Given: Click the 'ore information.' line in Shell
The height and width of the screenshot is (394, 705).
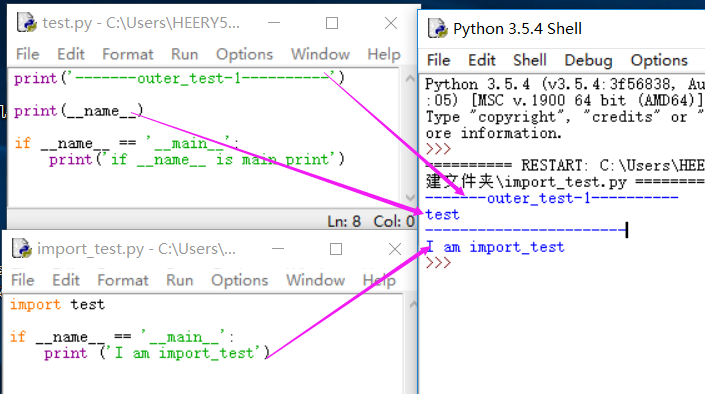Looking at the screenshot, I should (x=494, y=133).
